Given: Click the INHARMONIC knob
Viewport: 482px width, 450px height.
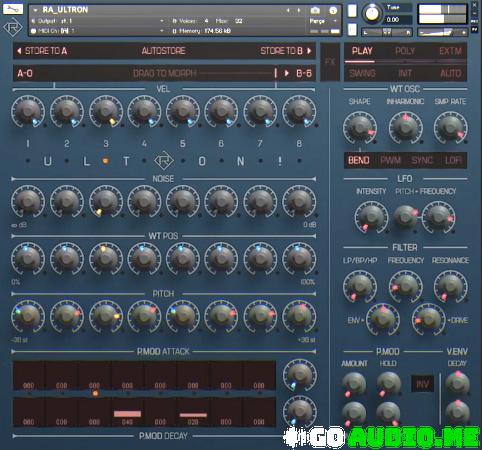Looking at the screenshot, I should [405, 128].
